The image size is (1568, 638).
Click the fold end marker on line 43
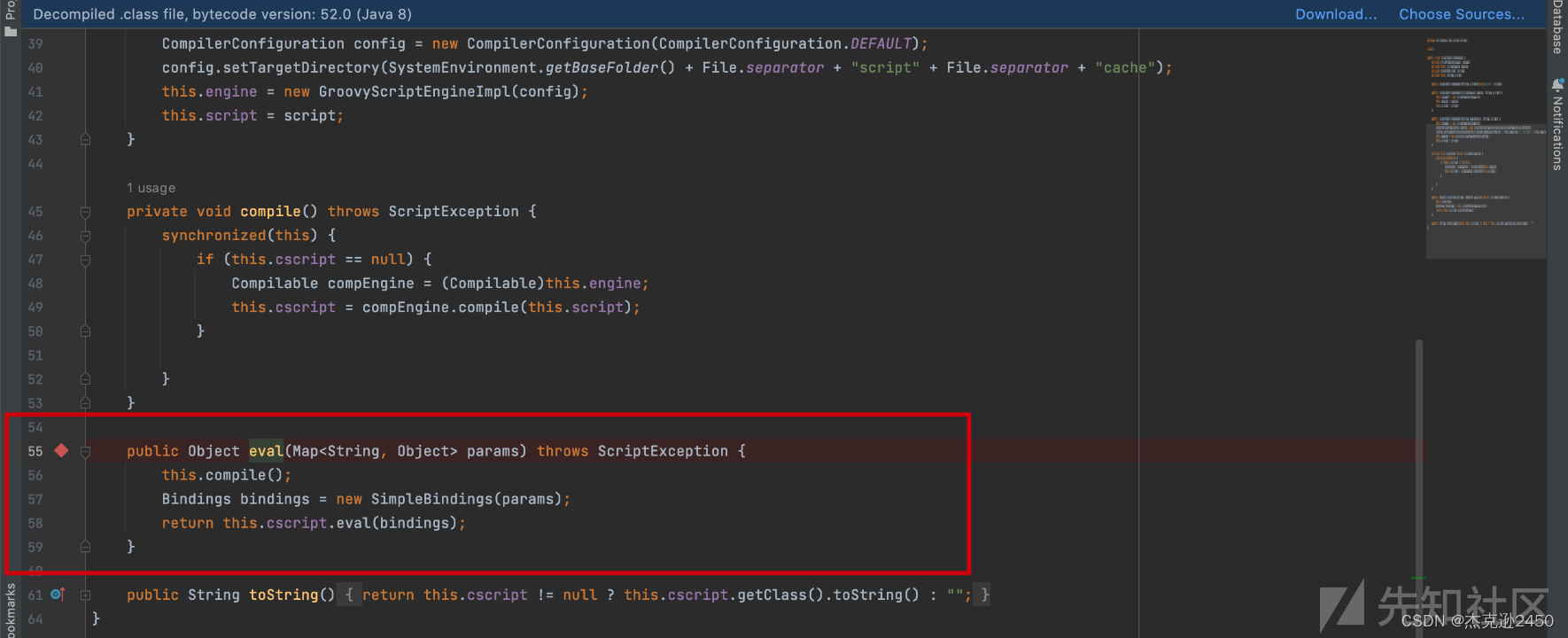coord(85,139)
